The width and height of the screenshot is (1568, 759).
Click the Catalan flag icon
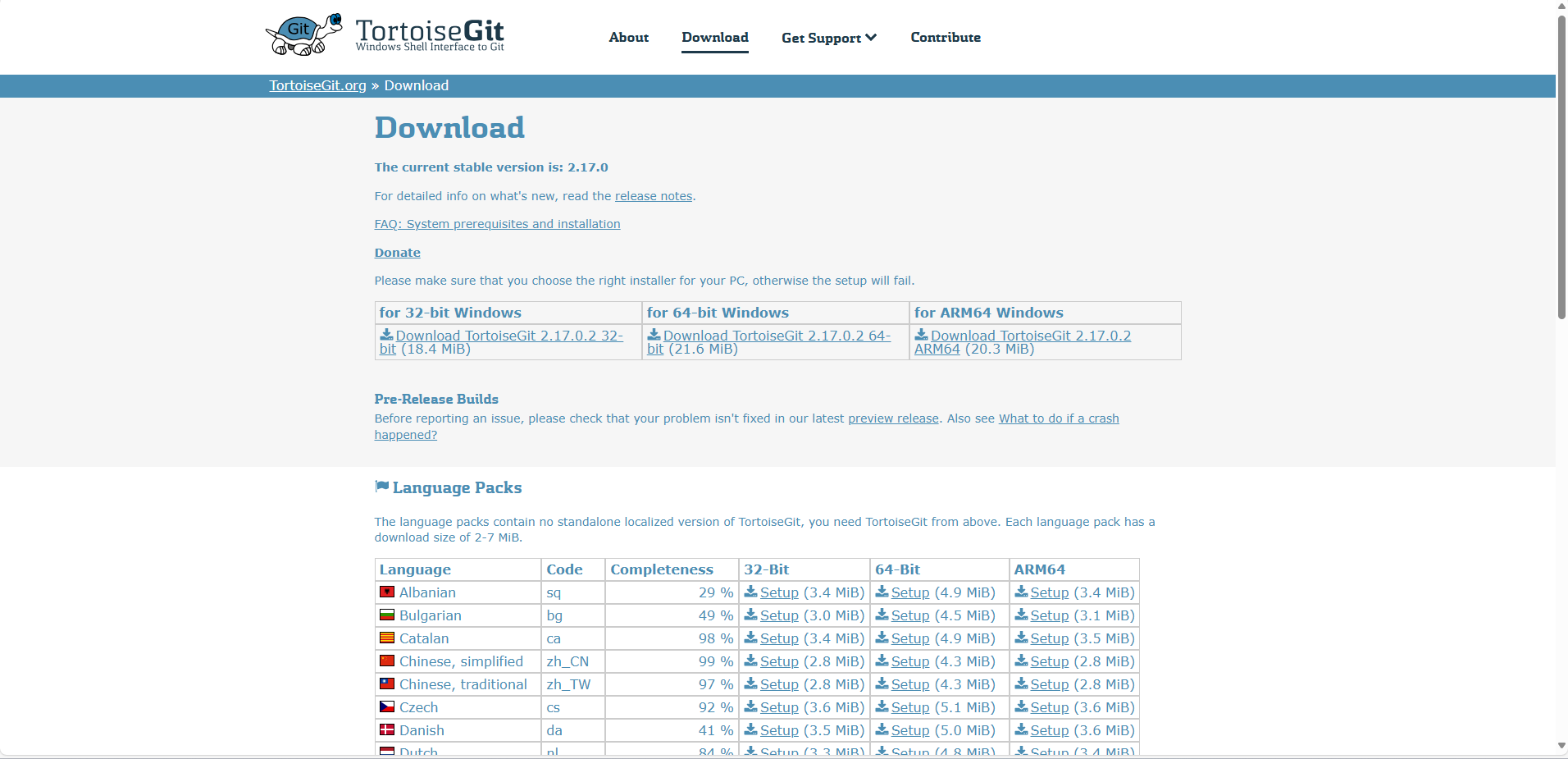387,638
